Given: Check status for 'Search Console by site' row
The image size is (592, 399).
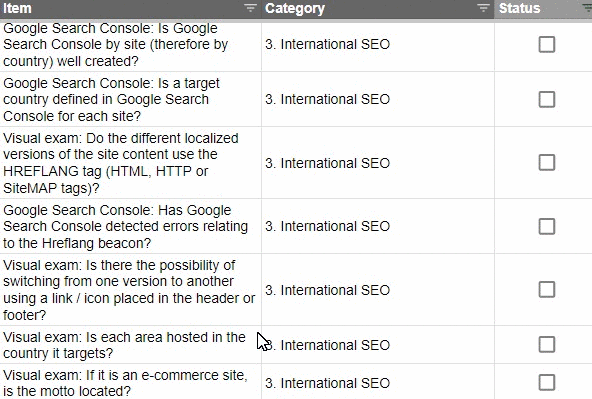Looking at the screenshot, I should (546, 45).
